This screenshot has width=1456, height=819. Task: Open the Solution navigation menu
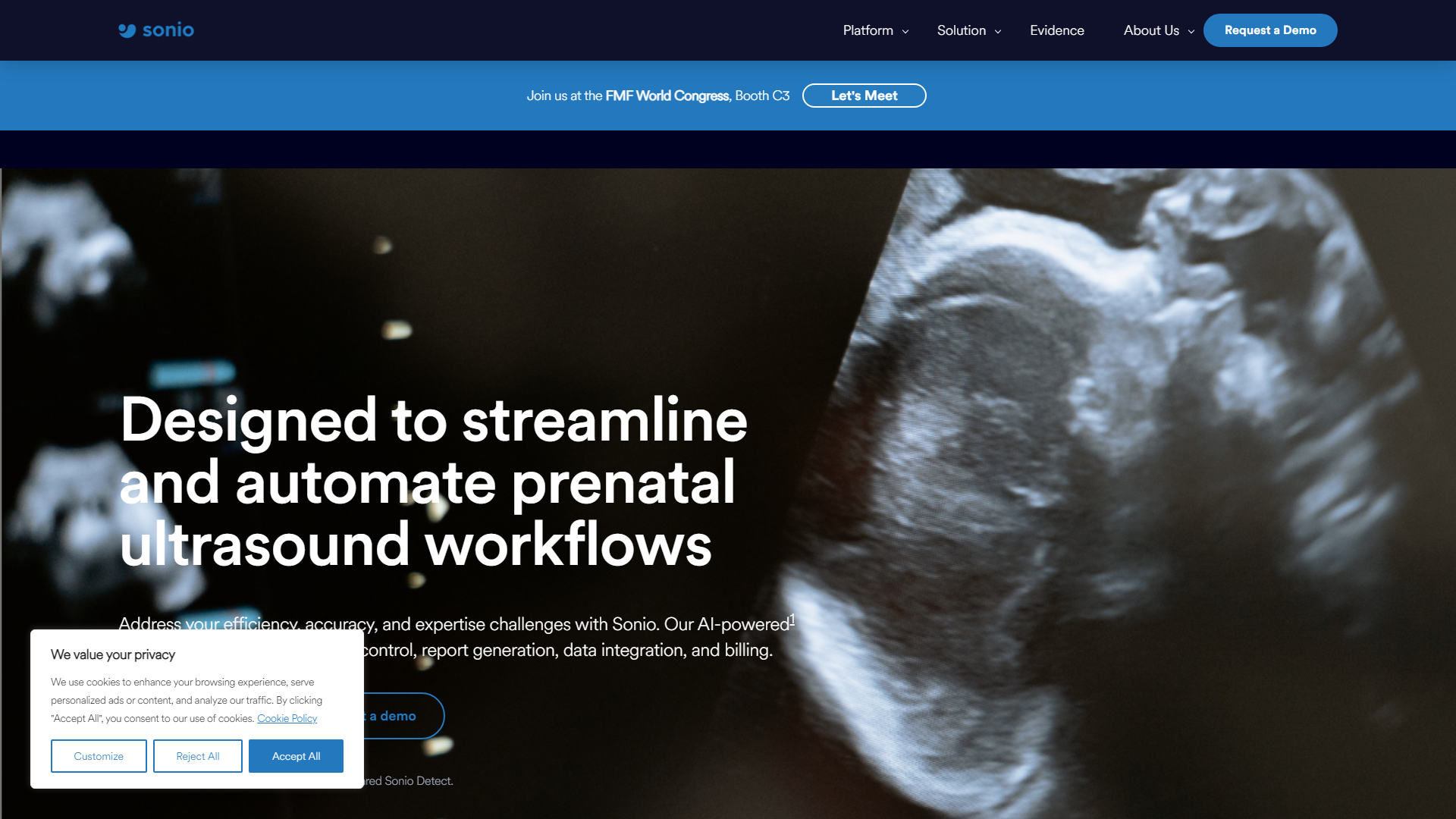coord(961,30)
